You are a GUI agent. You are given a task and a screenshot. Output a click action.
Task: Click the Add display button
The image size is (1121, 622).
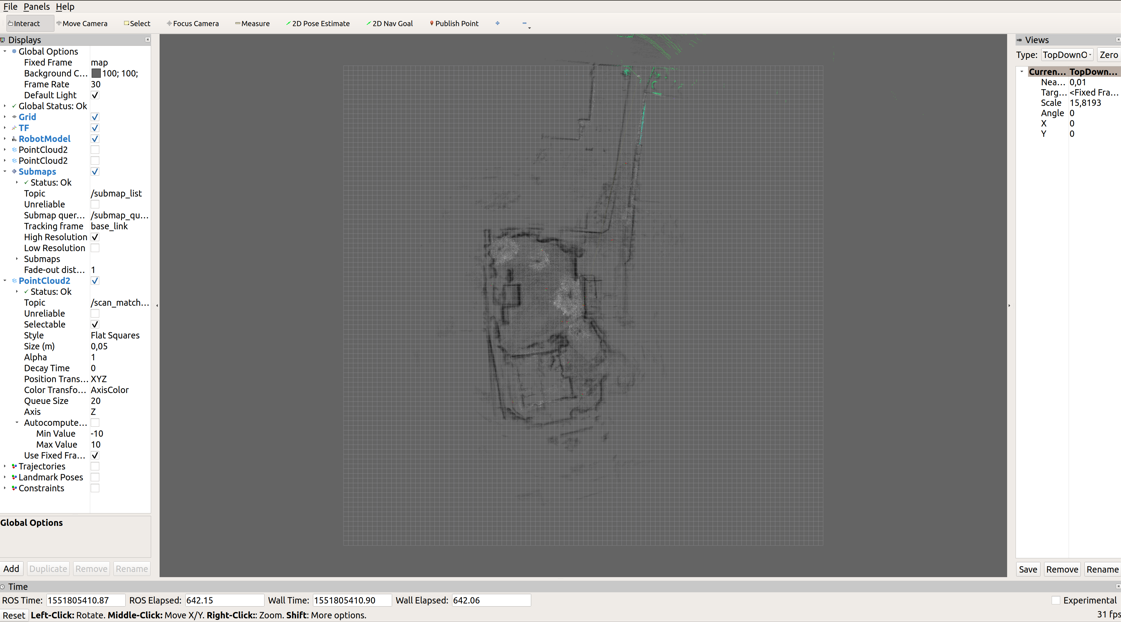click(x=11, y=569)
